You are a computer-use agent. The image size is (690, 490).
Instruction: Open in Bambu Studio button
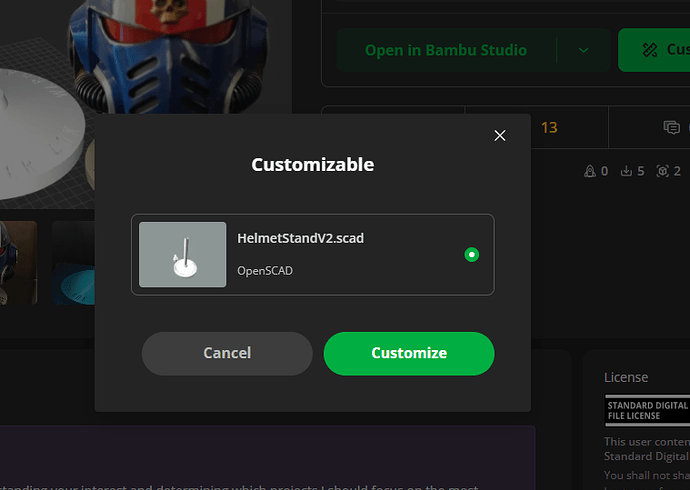click(x=446, y=50)
